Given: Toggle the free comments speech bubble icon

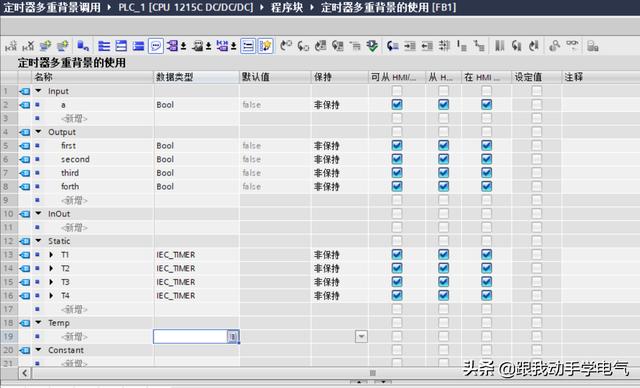Looking at the screenshot, I should coord(156,46).
